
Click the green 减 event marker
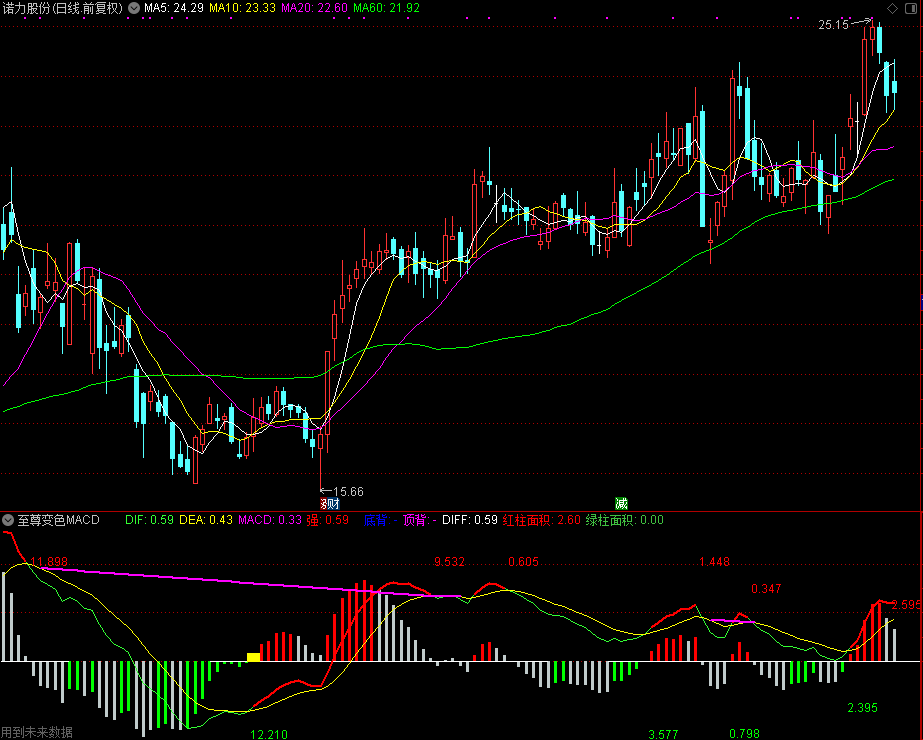(621, 503)
